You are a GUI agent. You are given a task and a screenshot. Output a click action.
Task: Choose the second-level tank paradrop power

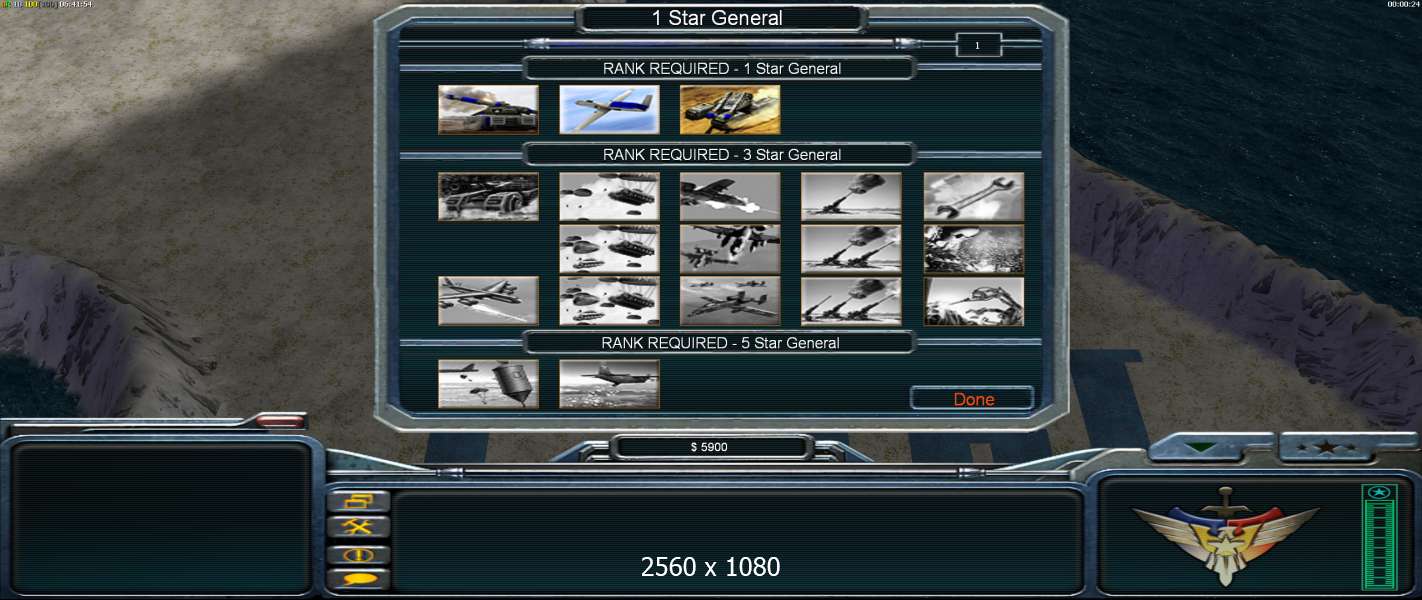click(x=609, y=249)
